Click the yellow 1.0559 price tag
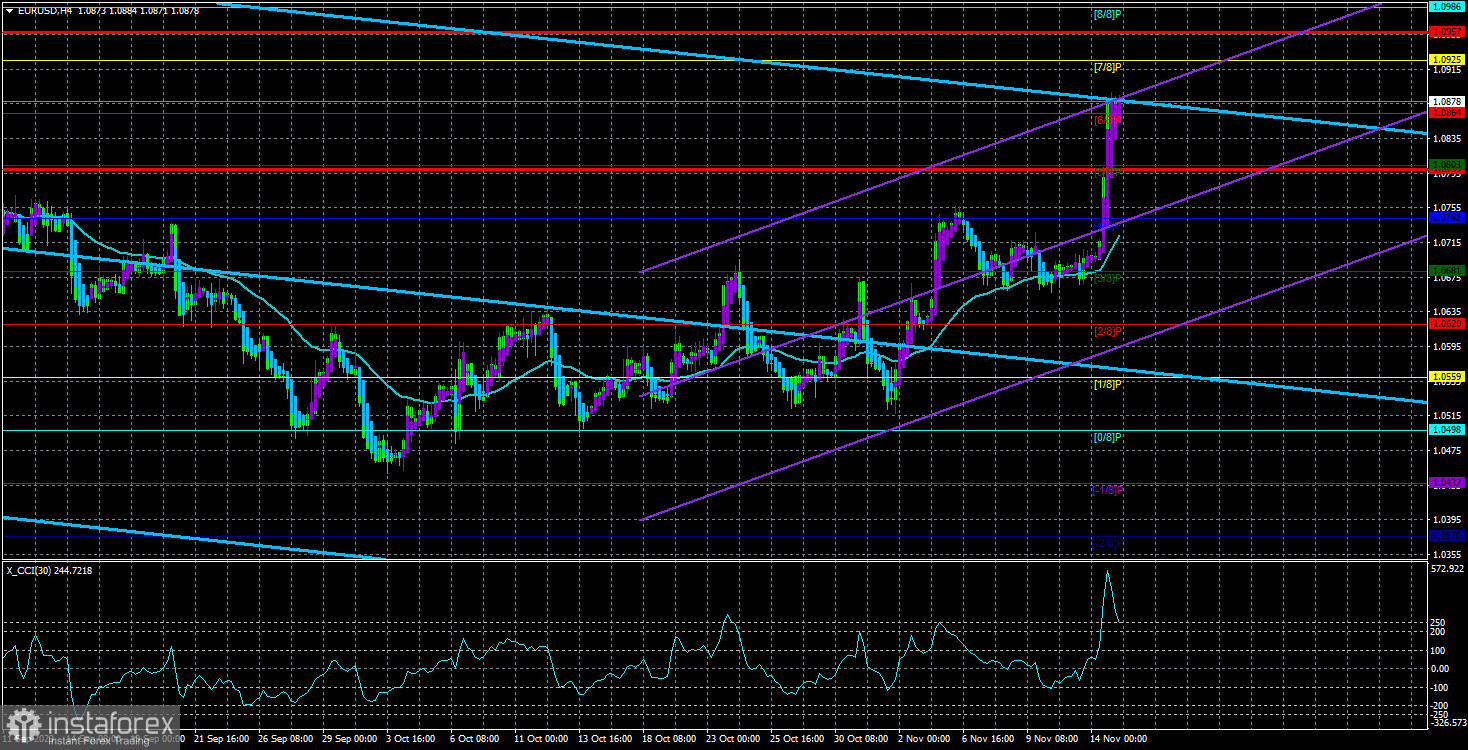The height and width of the screenshot is (750, 1468). (1448, 377)
